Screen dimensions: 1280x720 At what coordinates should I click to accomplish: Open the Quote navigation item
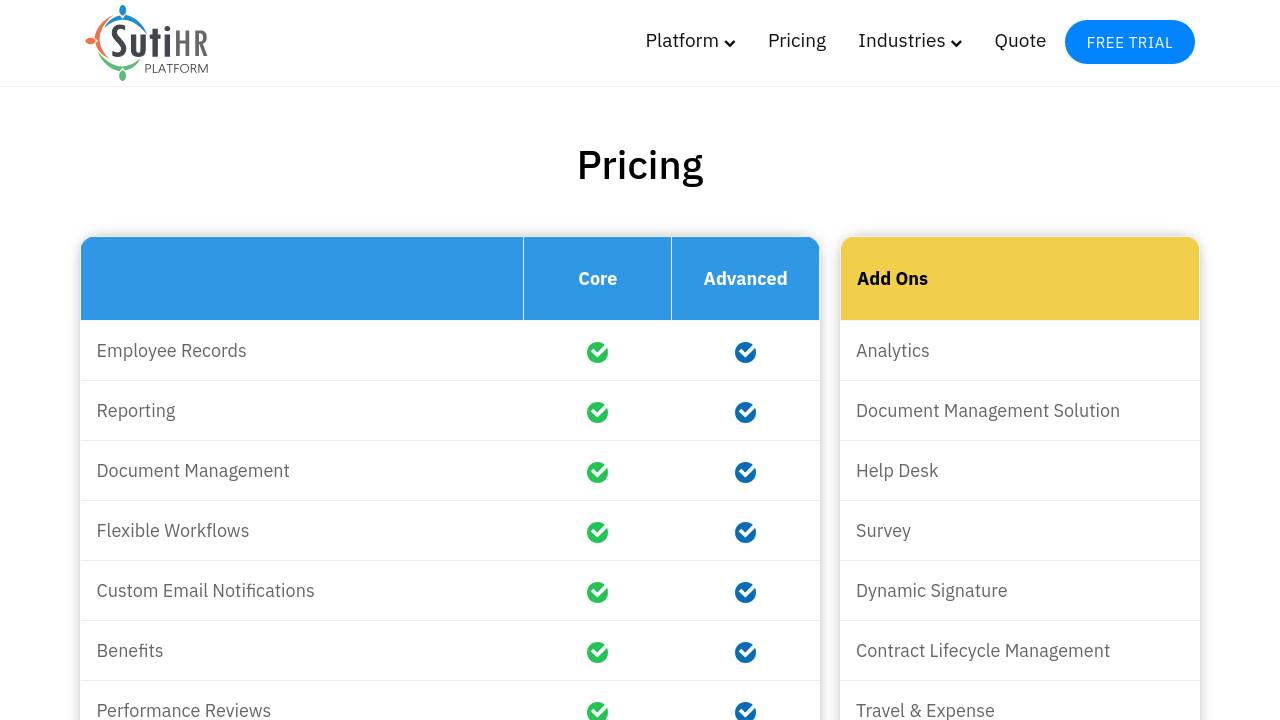(1019, 41)
